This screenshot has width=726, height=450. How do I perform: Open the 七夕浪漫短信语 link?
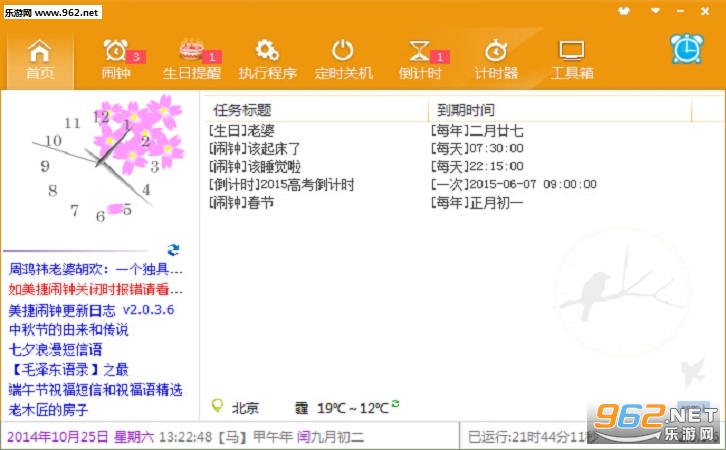pos(55,350)
